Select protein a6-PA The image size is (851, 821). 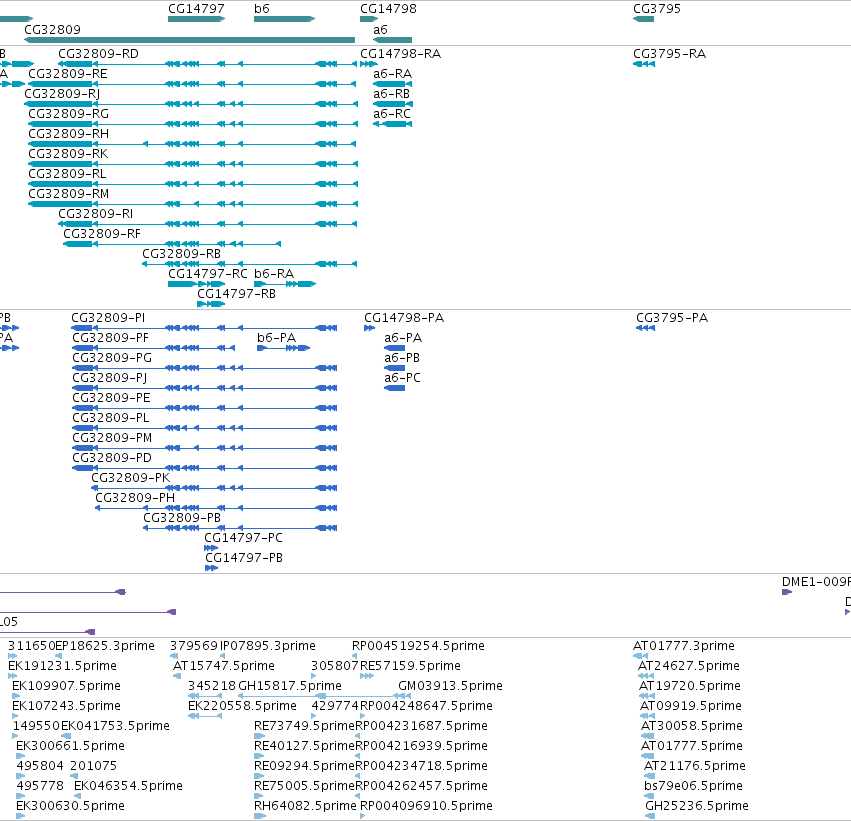click(x=403, y=338)
